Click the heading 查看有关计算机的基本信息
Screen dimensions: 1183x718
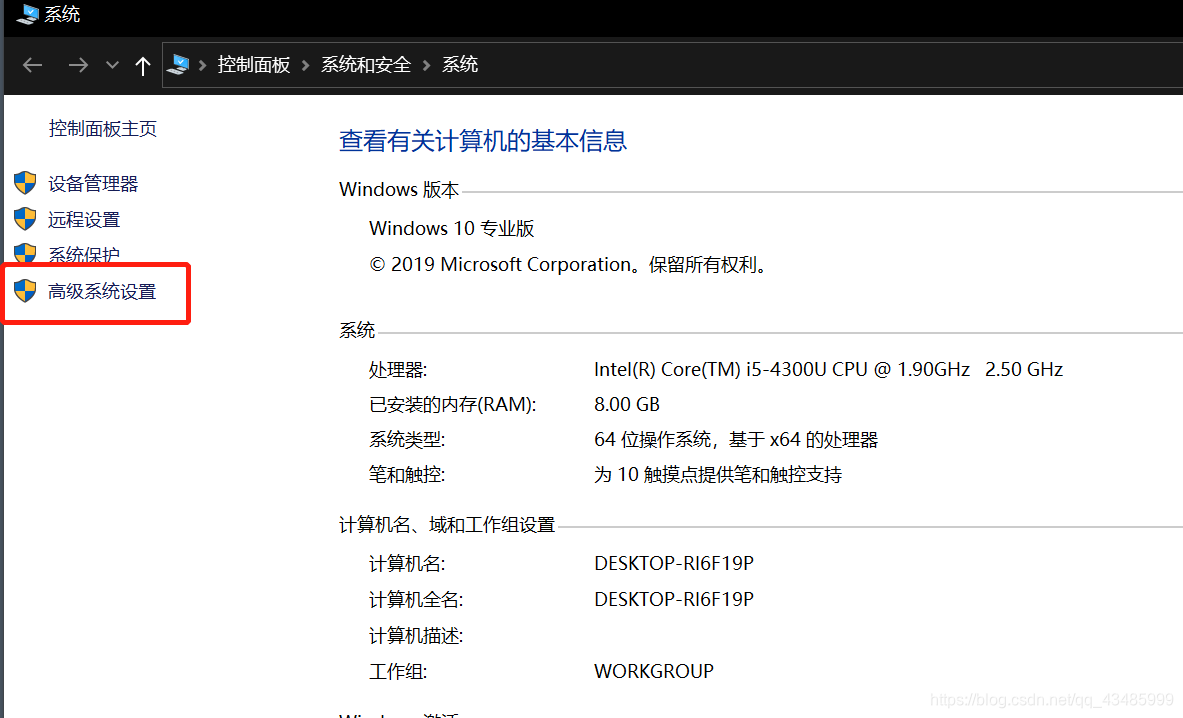pyautogui.click(x=483, y=141)
